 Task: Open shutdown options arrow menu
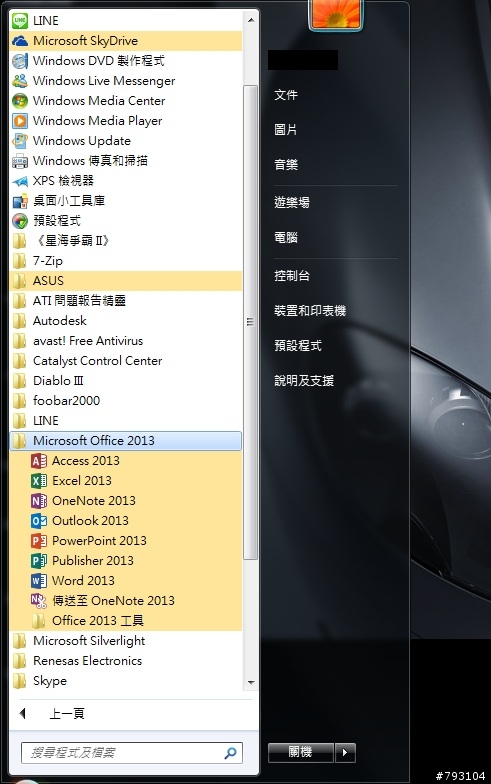[345, 752]
